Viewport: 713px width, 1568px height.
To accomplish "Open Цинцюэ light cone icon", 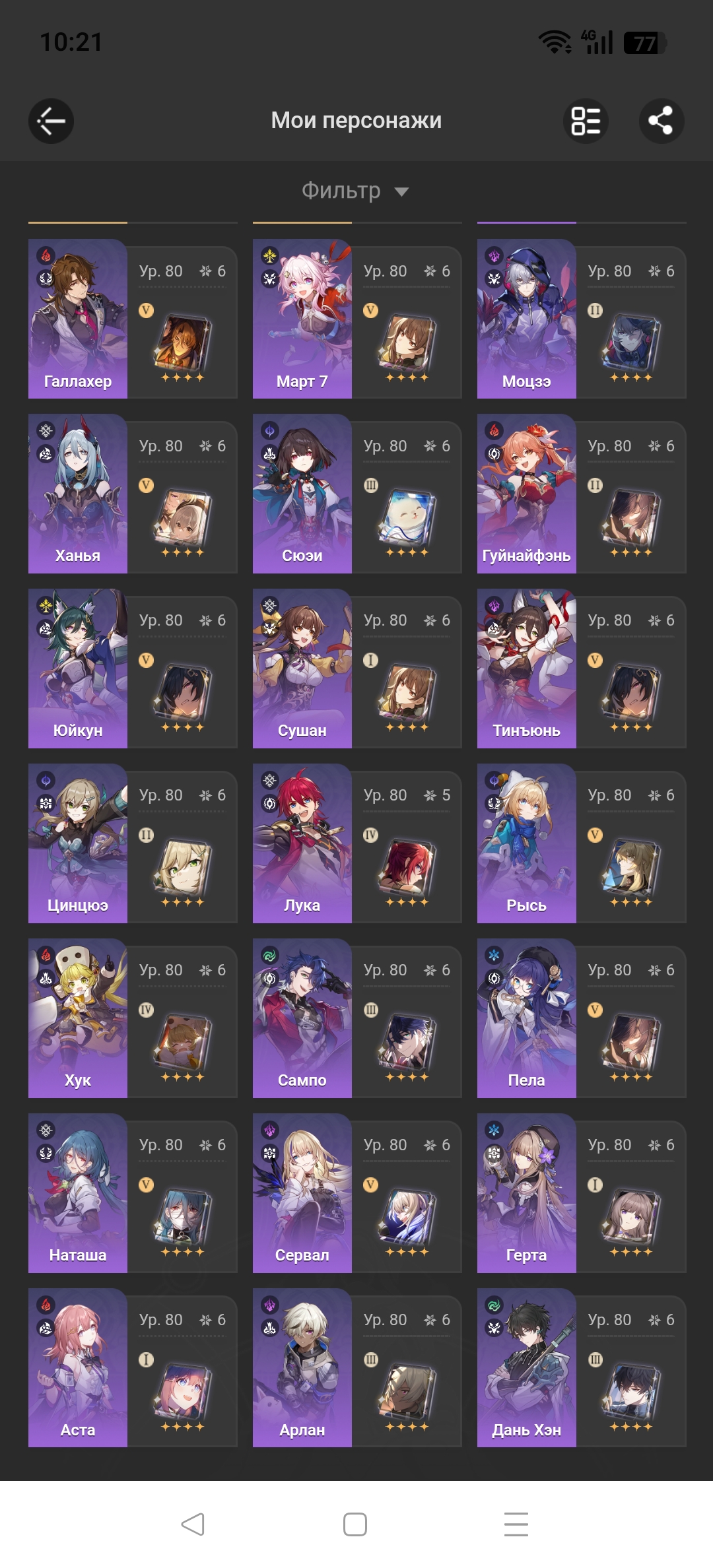I will click(182, 868).
